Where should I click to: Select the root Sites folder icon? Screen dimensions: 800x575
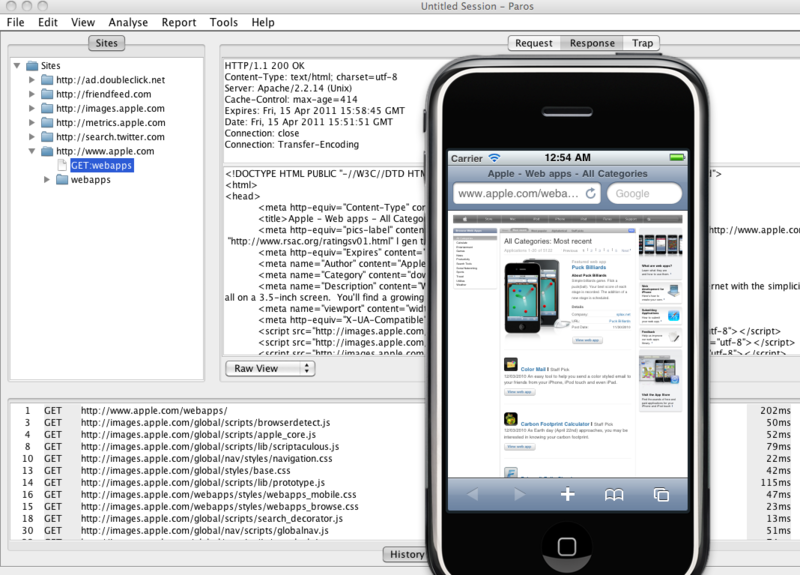(32, 66)
